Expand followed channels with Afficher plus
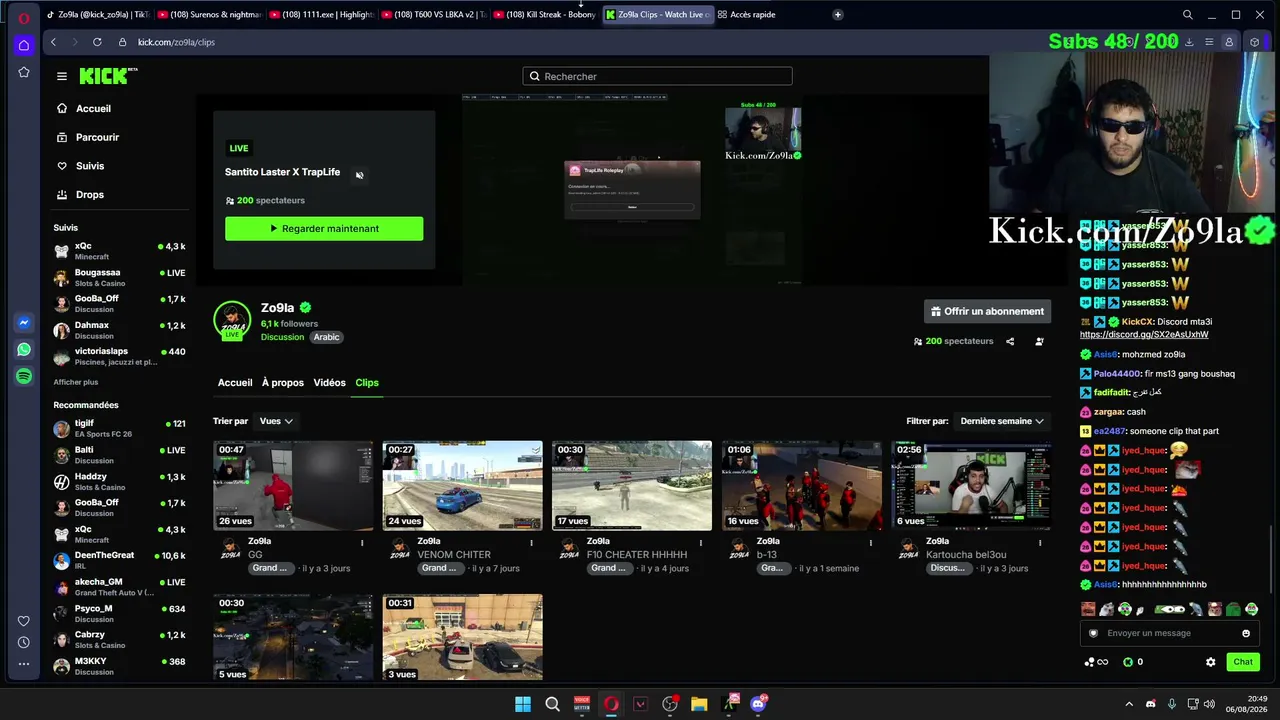The height and width of the screenshot is (720, 1280). click(x=76, y=382)
